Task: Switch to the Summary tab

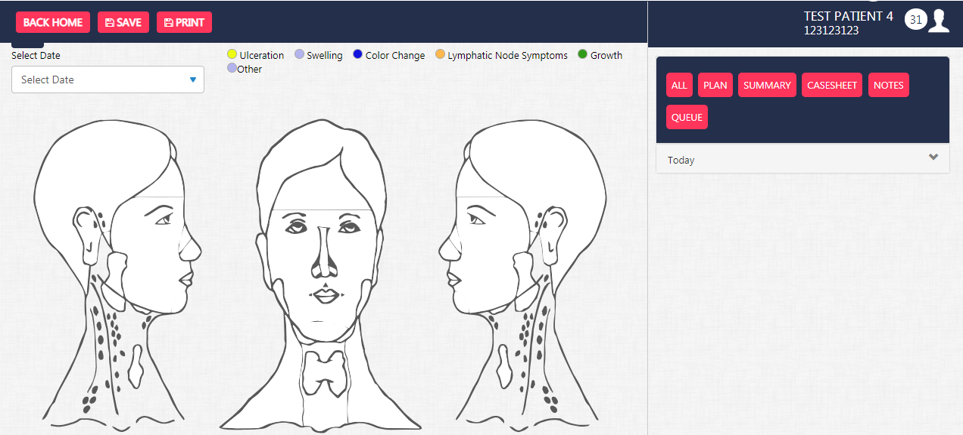Action: click(x=766, y=85)
